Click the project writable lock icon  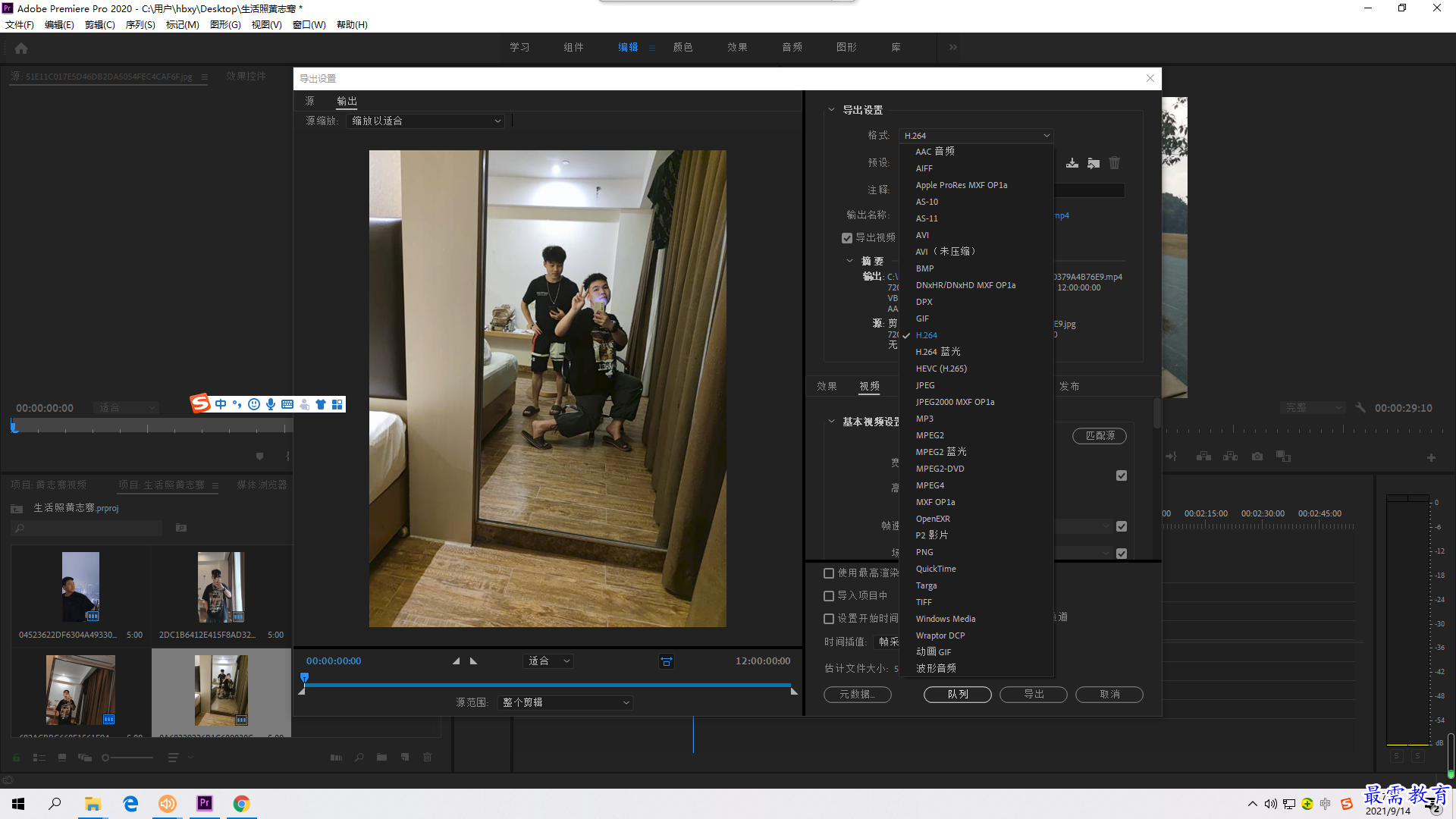pyautogui.click(x=17, y=757)
